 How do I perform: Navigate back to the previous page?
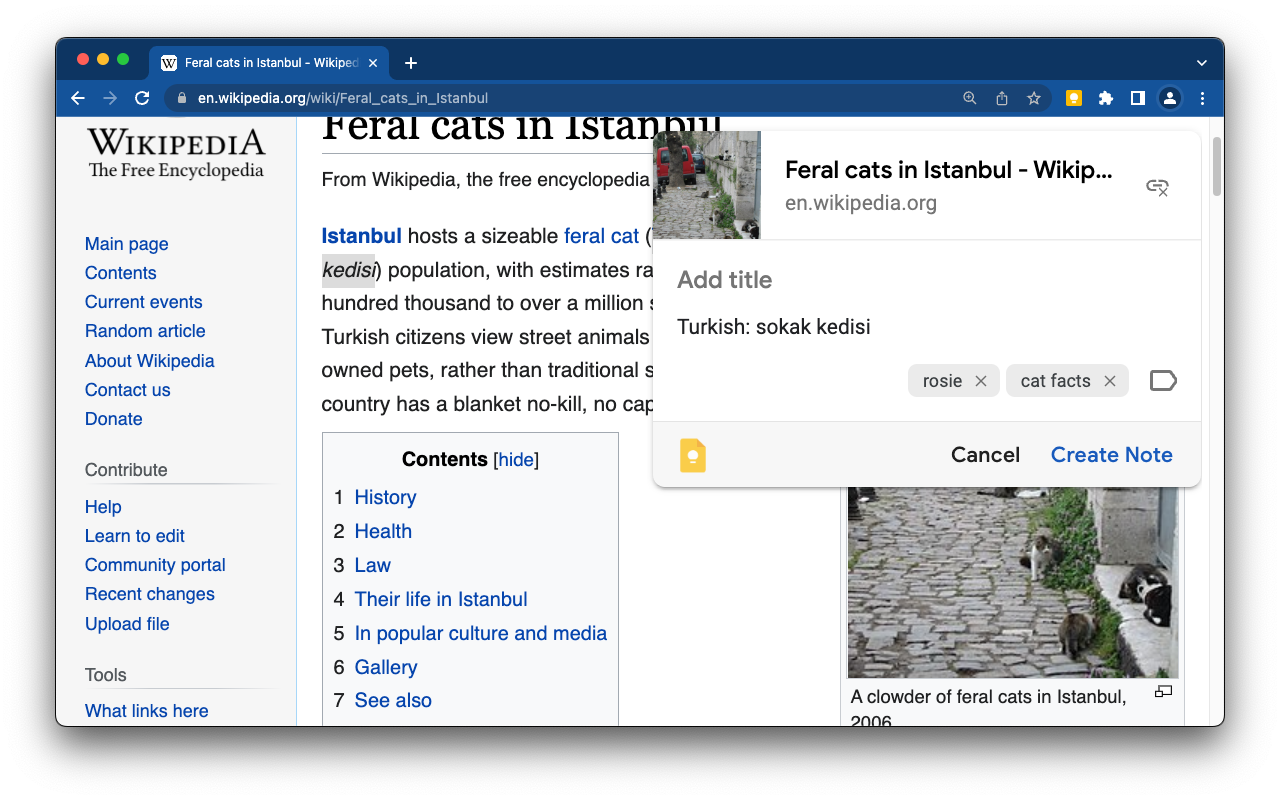[77, 98]
